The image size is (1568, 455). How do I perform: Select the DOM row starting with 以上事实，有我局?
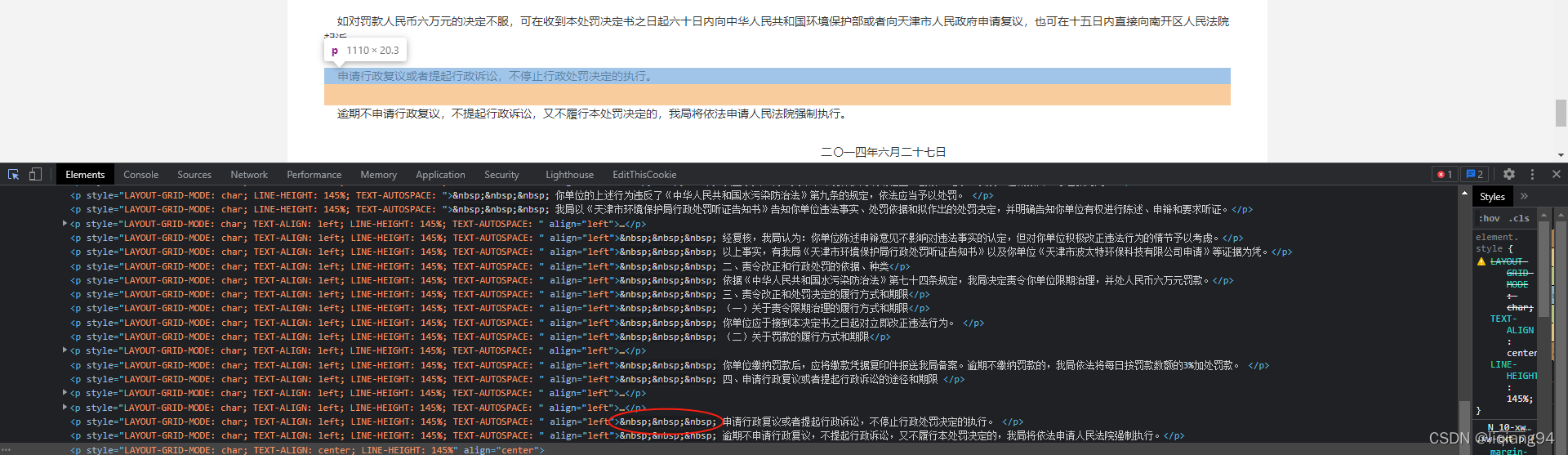click(x=728, y=252)
